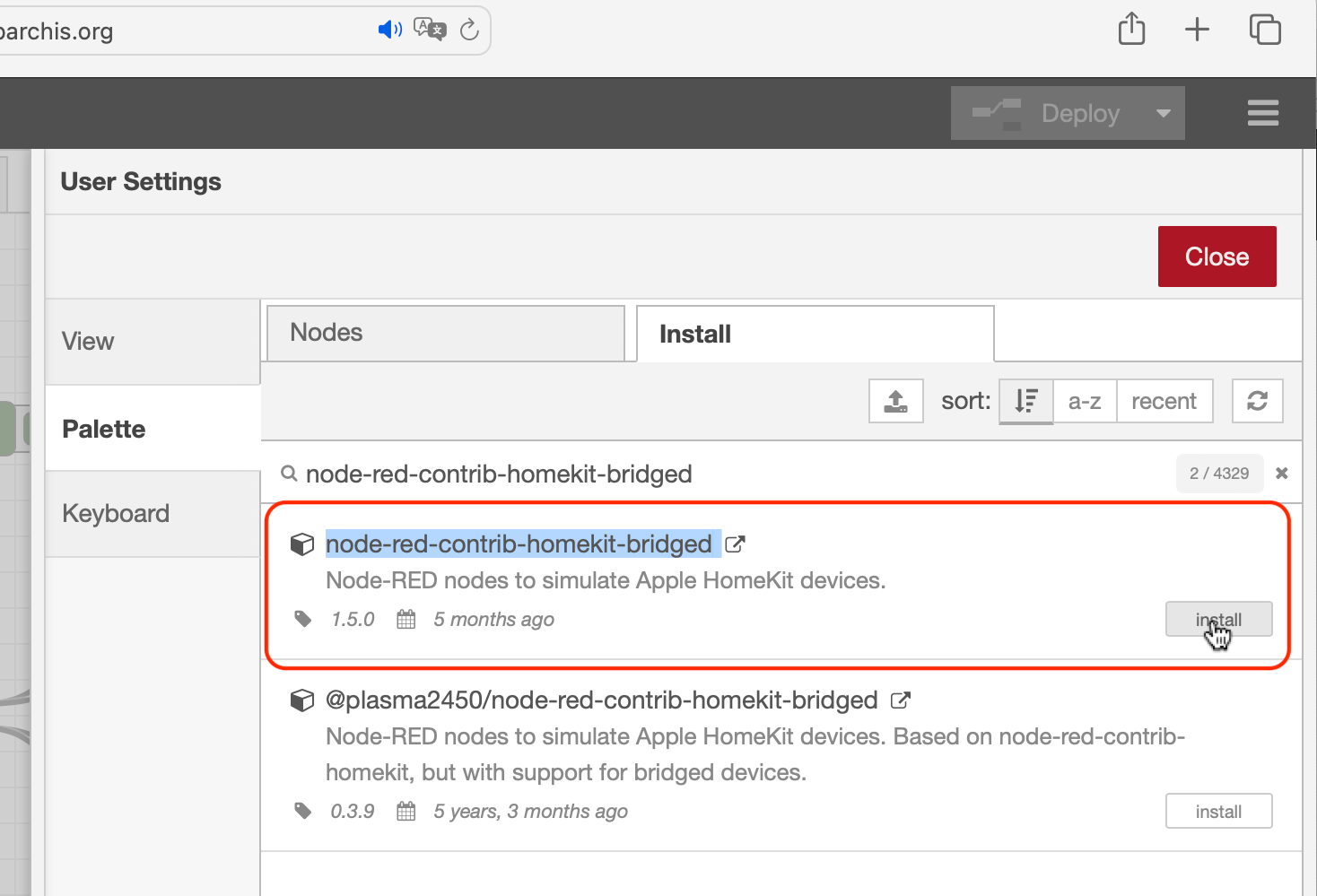This screenshot has height=896, width=1317.
Task: Click the 1.5.0 version text
Action: 353,619
